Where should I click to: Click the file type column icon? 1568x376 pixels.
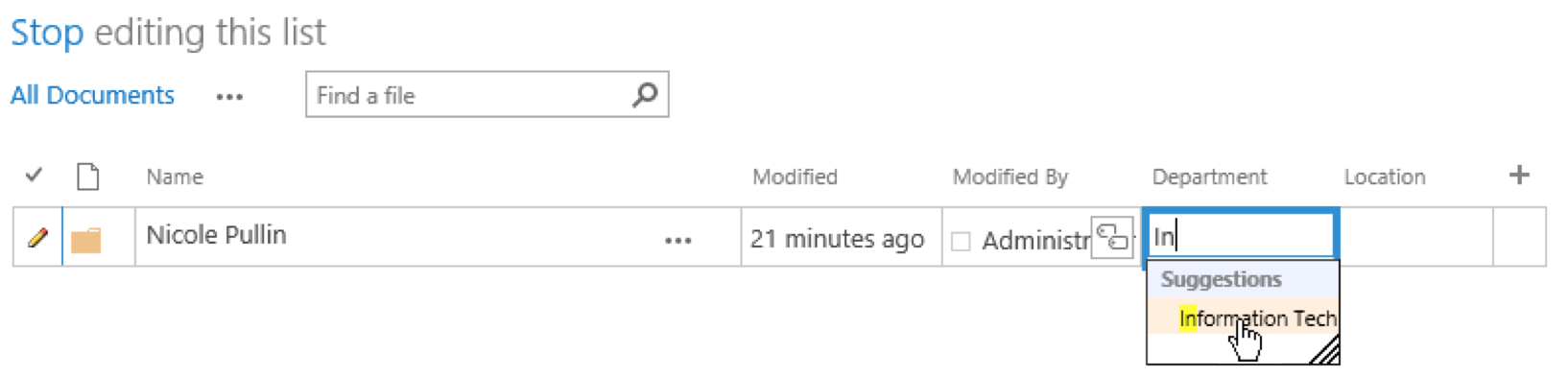click(x=87, y=176)
